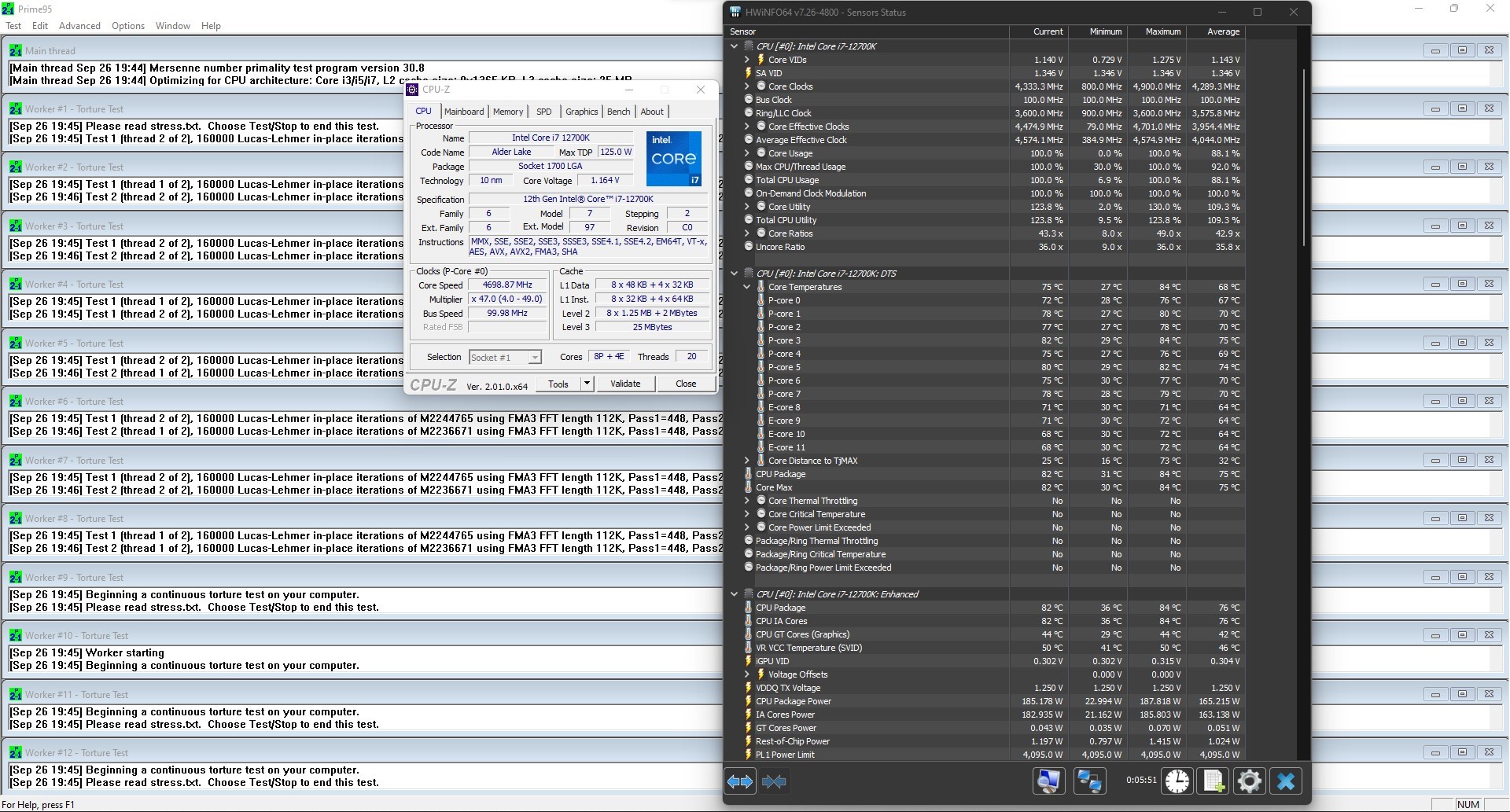
Task: Click the remote network computers icon
Action: click(1089, 781)
